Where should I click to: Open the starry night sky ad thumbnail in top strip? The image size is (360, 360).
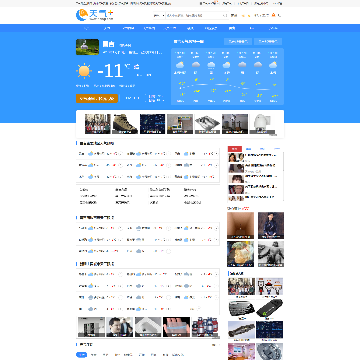point(152,124)
